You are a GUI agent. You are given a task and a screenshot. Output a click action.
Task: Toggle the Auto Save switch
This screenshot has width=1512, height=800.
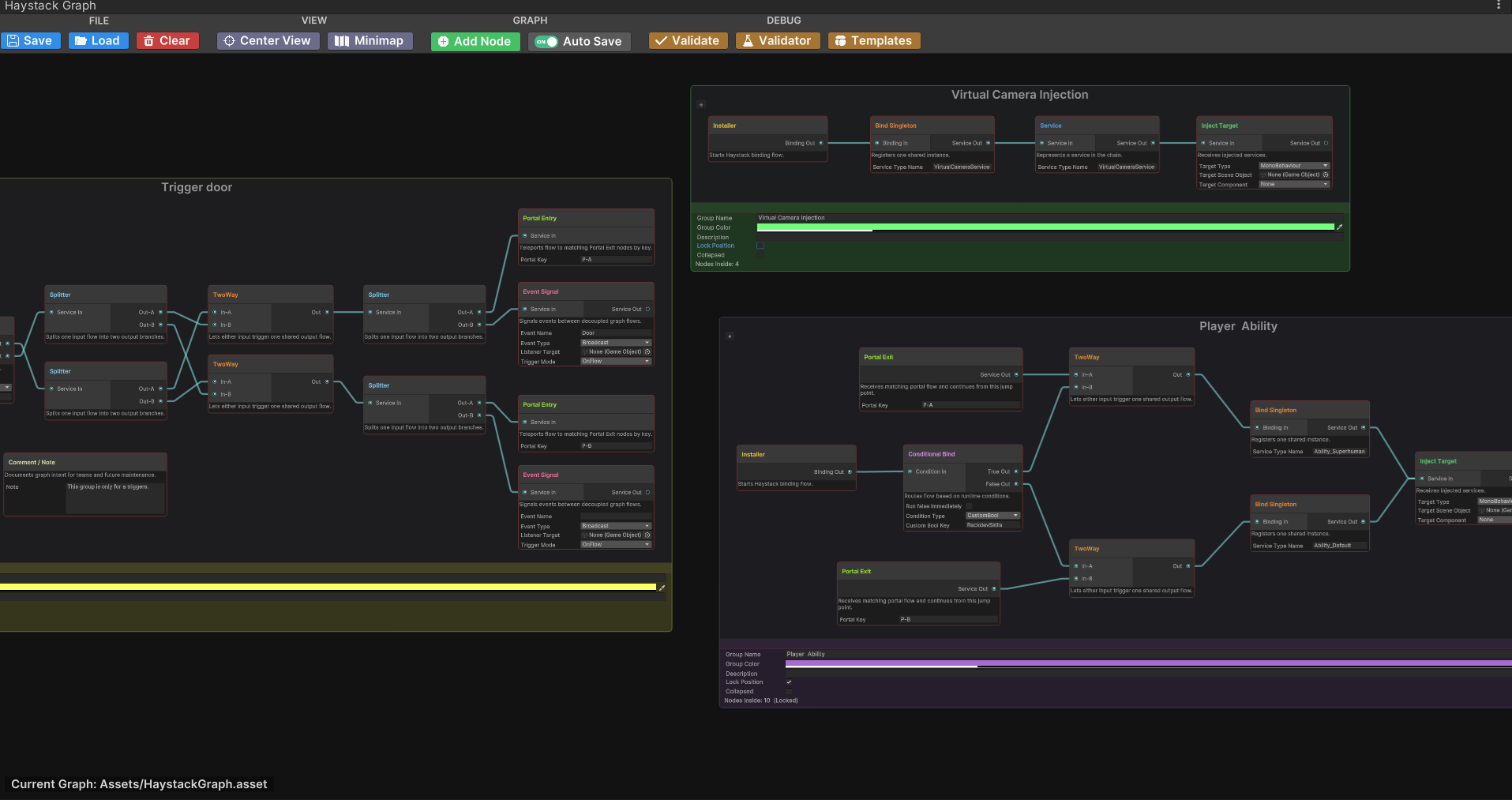point(546,42)
